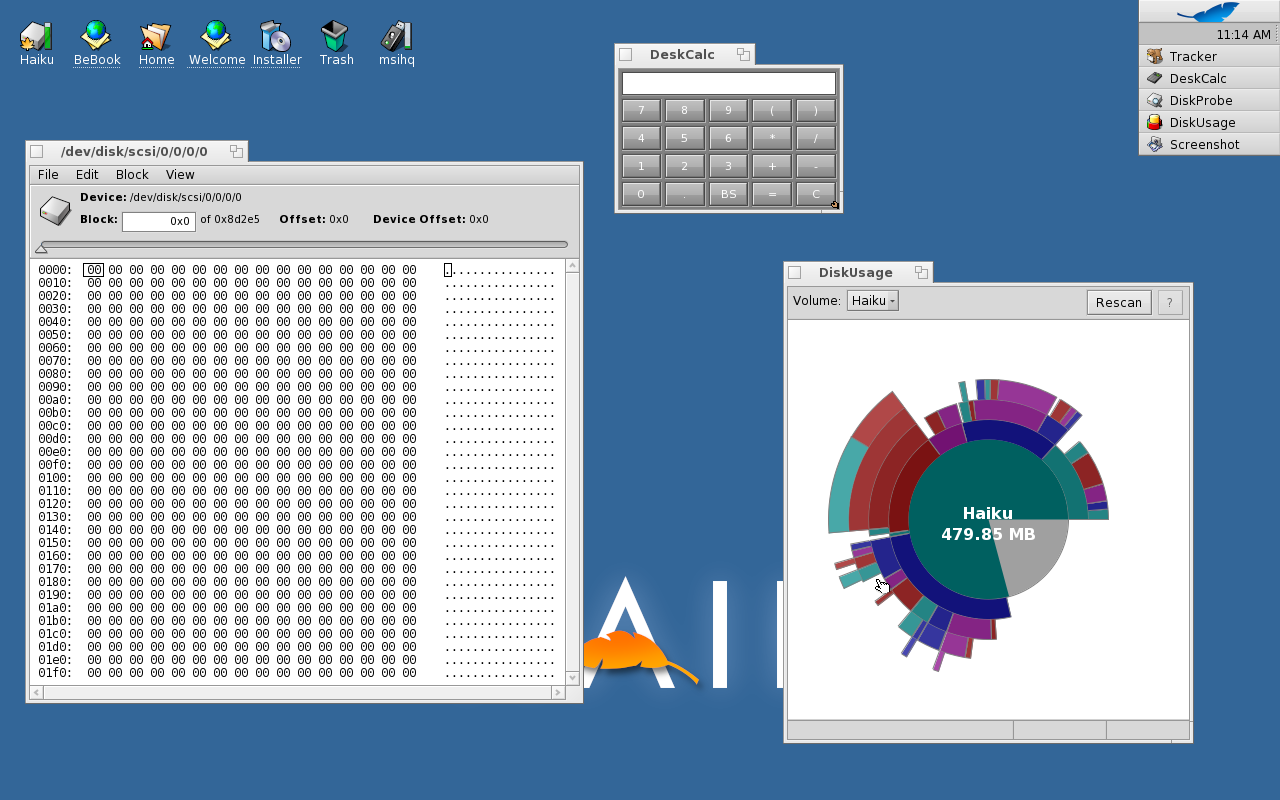This screenshot has width=1280, height=800.
Task: Close the DiskUsage window with title tab box
Action: coord(795,272)
